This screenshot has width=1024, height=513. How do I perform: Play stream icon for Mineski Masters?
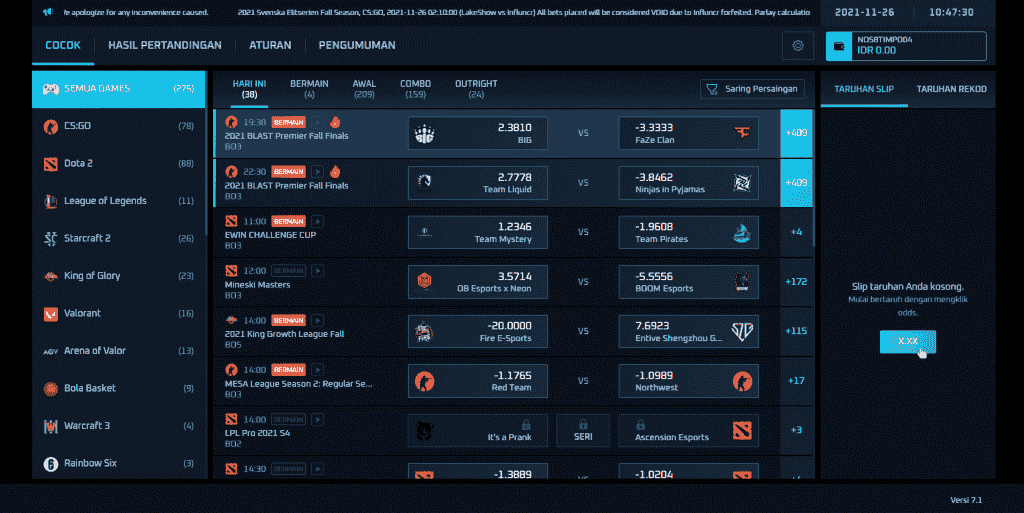point(317,271)
